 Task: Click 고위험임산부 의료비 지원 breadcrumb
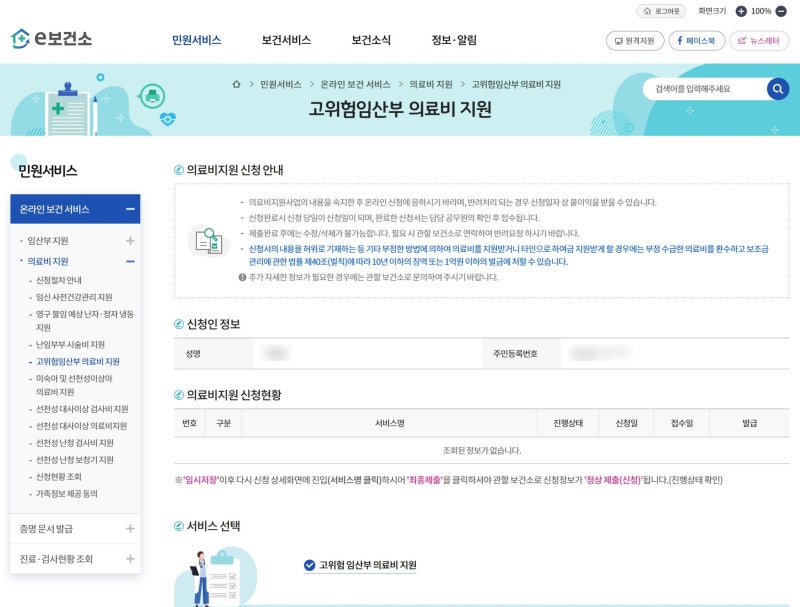pyautogui.click(x=516, y=84)
